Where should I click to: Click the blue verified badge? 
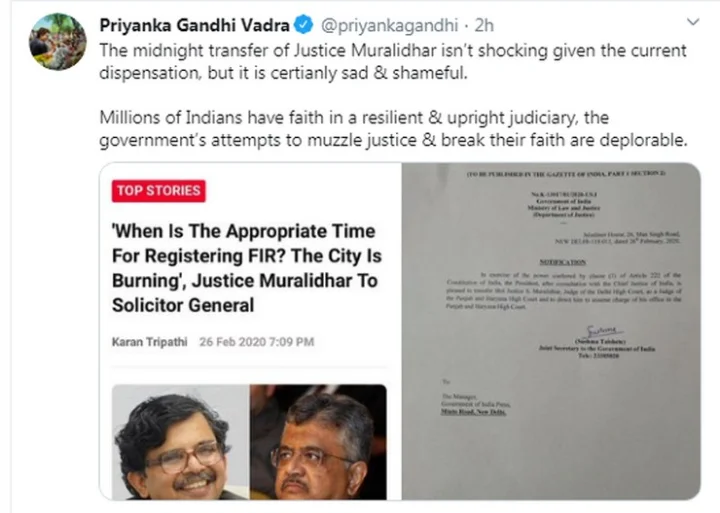[x=304, y=25]
